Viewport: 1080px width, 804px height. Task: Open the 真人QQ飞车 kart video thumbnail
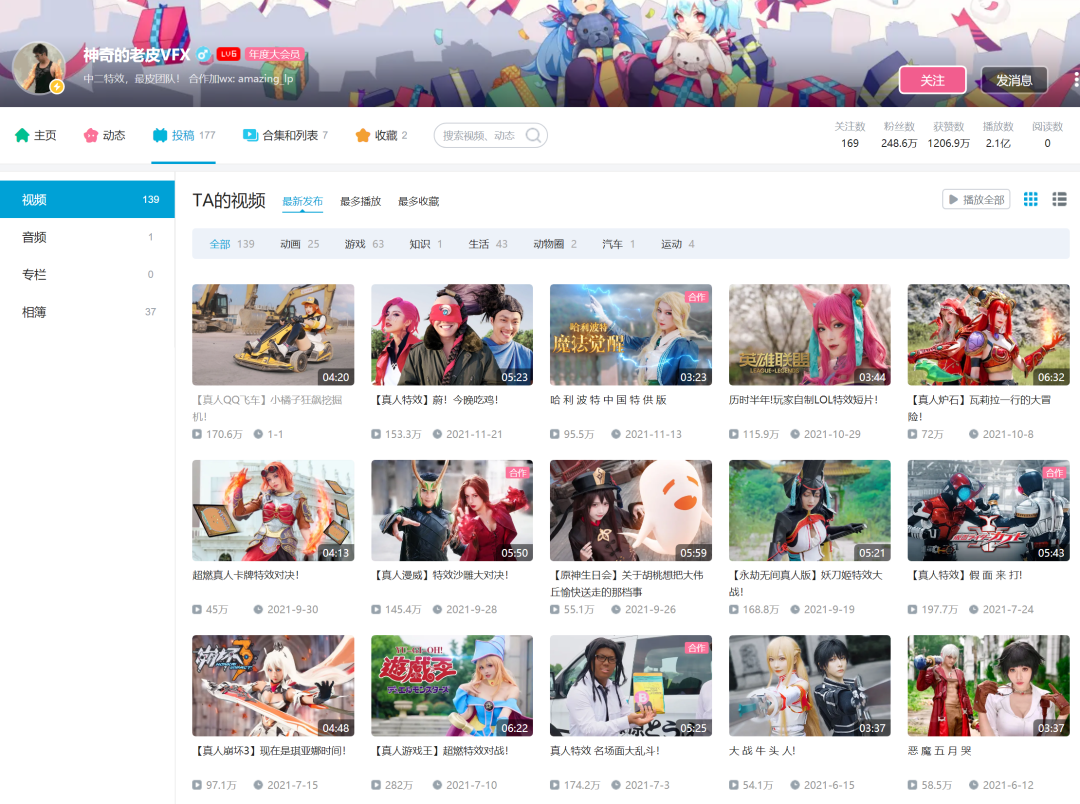pos(273,335)
